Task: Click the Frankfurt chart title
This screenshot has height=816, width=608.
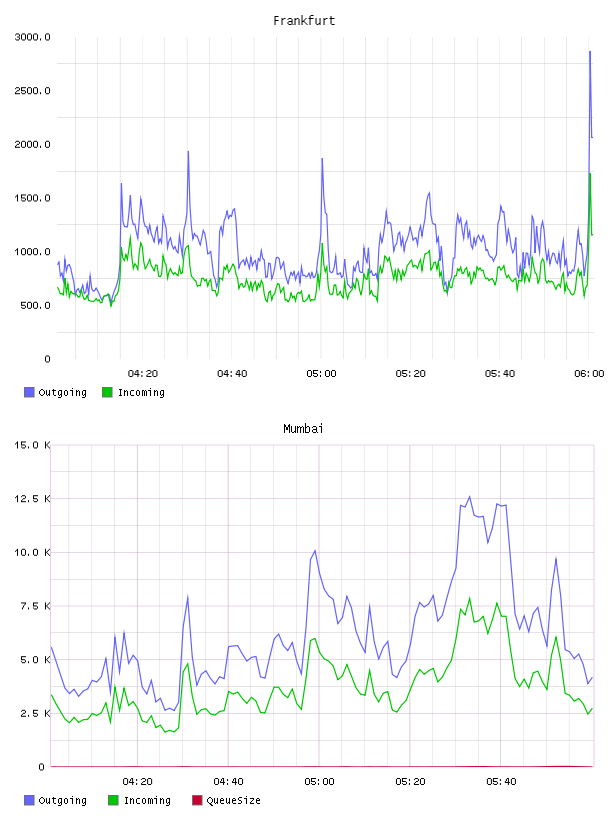Action: tap(304, 21)
